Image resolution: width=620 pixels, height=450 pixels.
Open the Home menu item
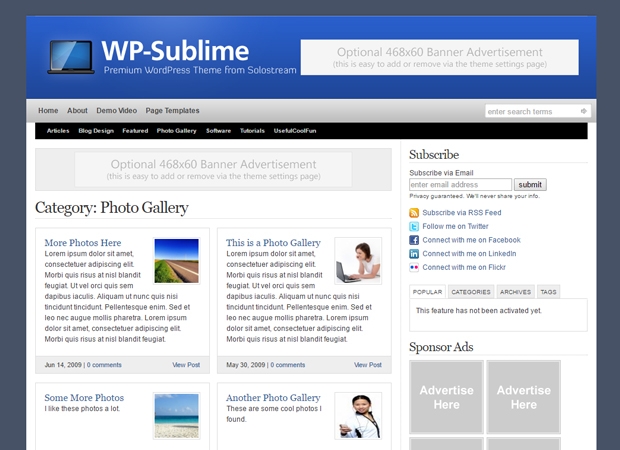click(x=48, y=111)
